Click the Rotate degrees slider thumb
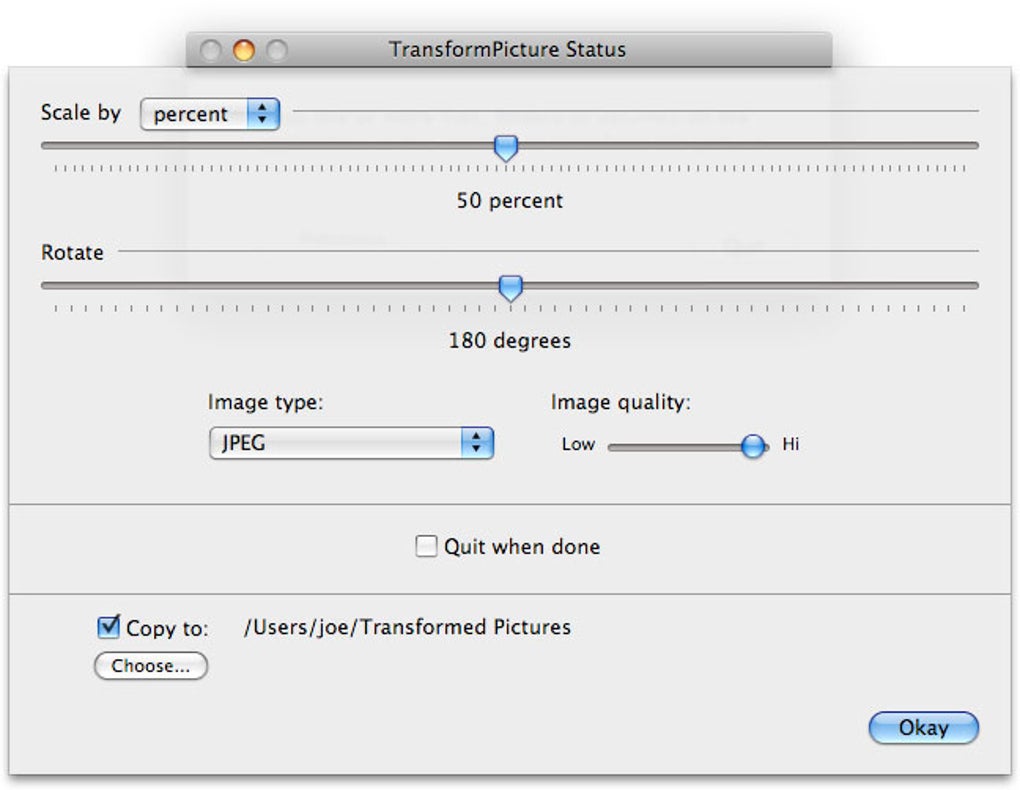The height and width of the screenshot is (790, 1020). point(511,288)
